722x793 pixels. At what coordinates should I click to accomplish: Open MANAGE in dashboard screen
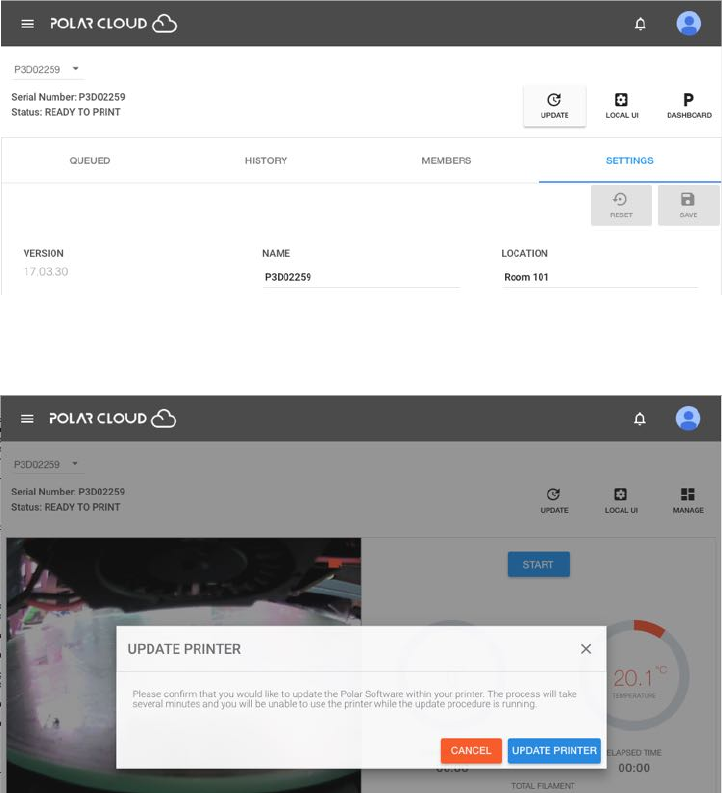(x=688, y=501)
